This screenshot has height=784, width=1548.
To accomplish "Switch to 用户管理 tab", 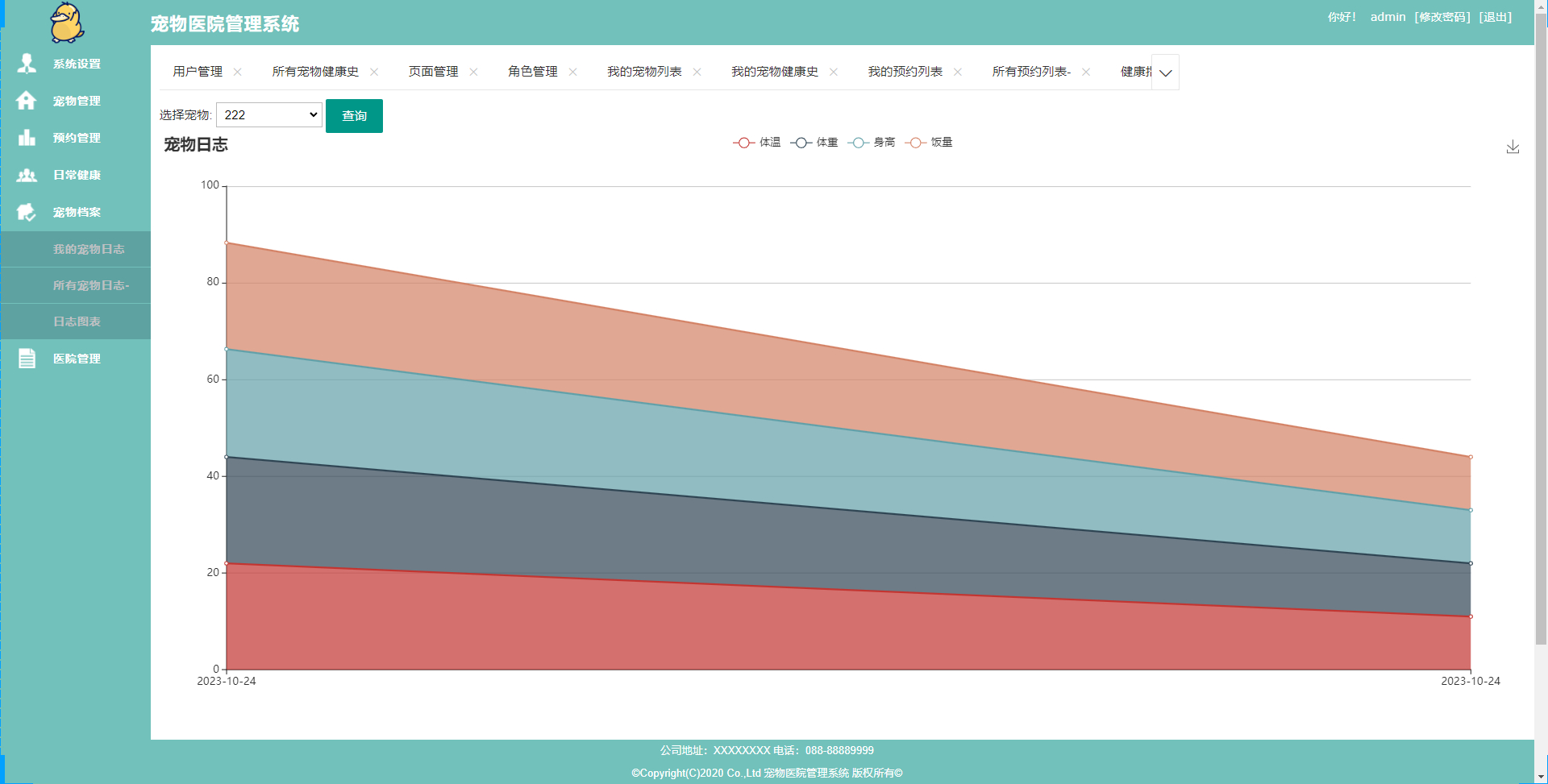I will coord(198,72).
